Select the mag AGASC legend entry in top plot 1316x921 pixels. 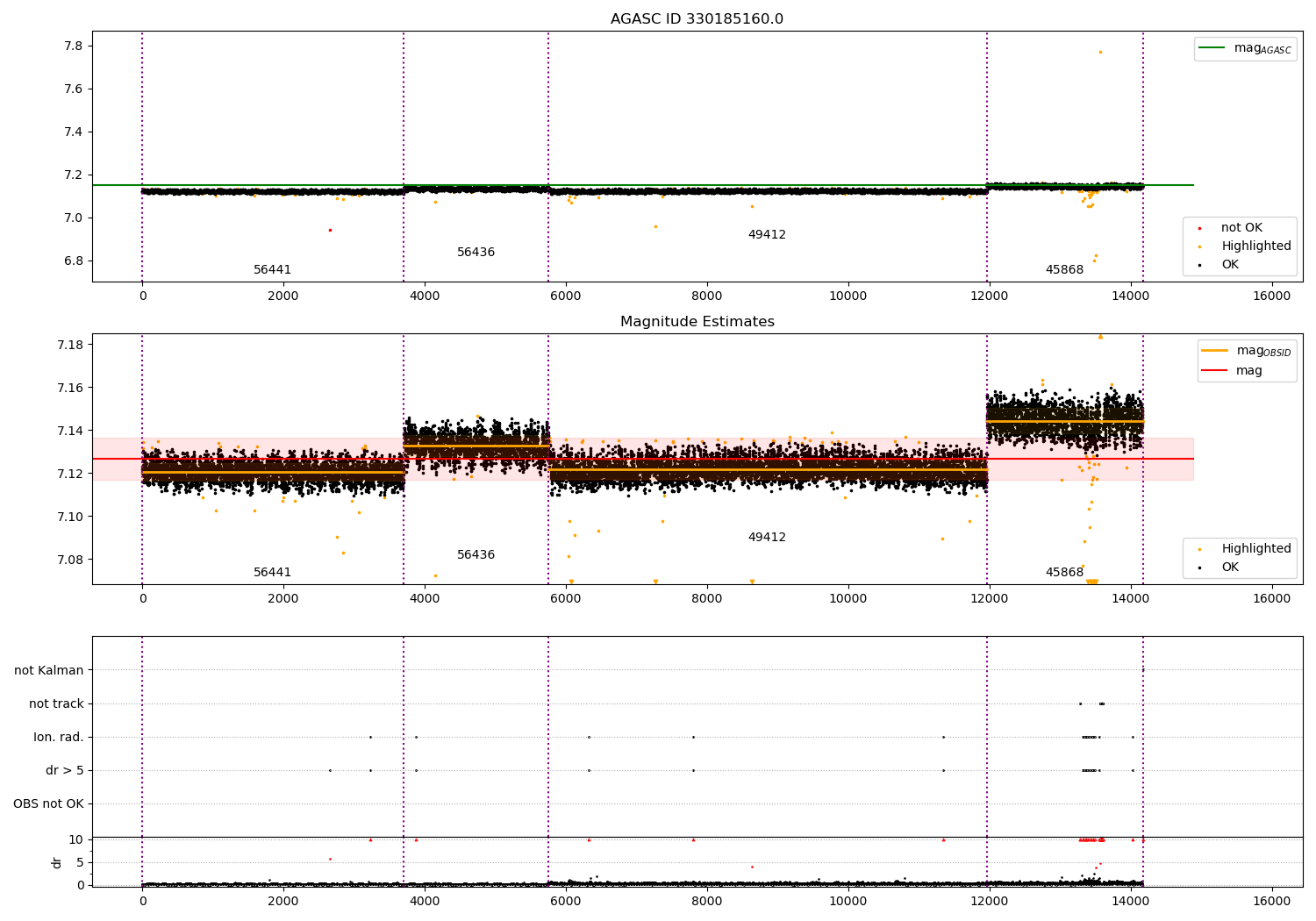[x=1246, y=48]
